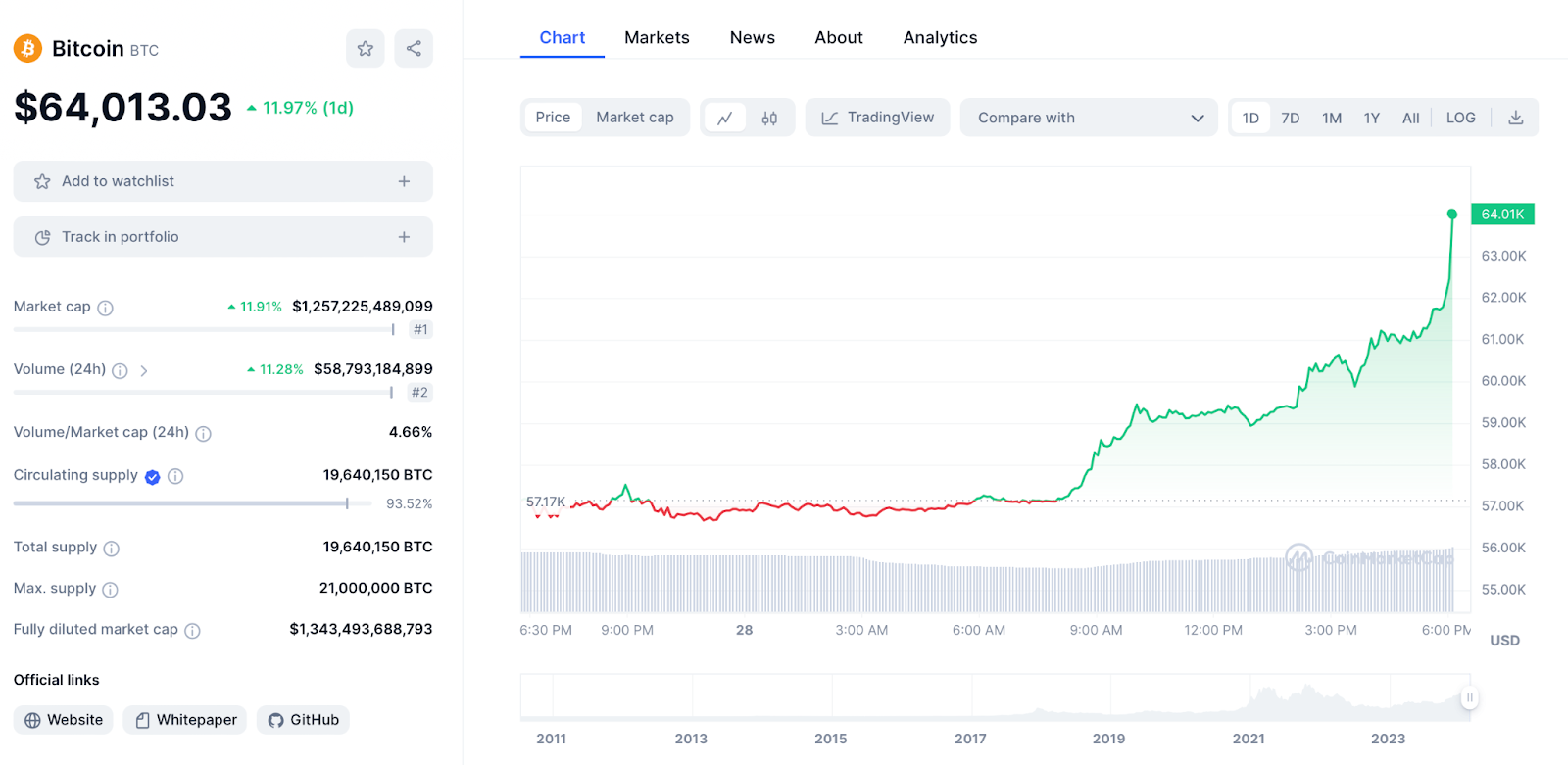
Task: Click the 64.01K current price label
Action: pyautogui.click(x=1502, y=214)
